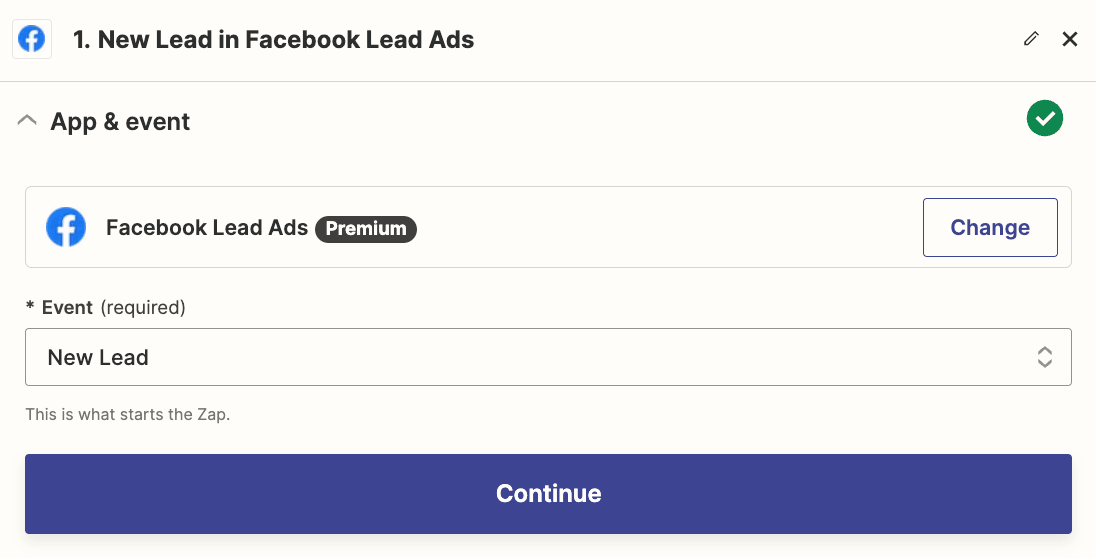The image size is (1096, 558).
Task: Collapse the App & event section chevron
Action: point(28,121)
